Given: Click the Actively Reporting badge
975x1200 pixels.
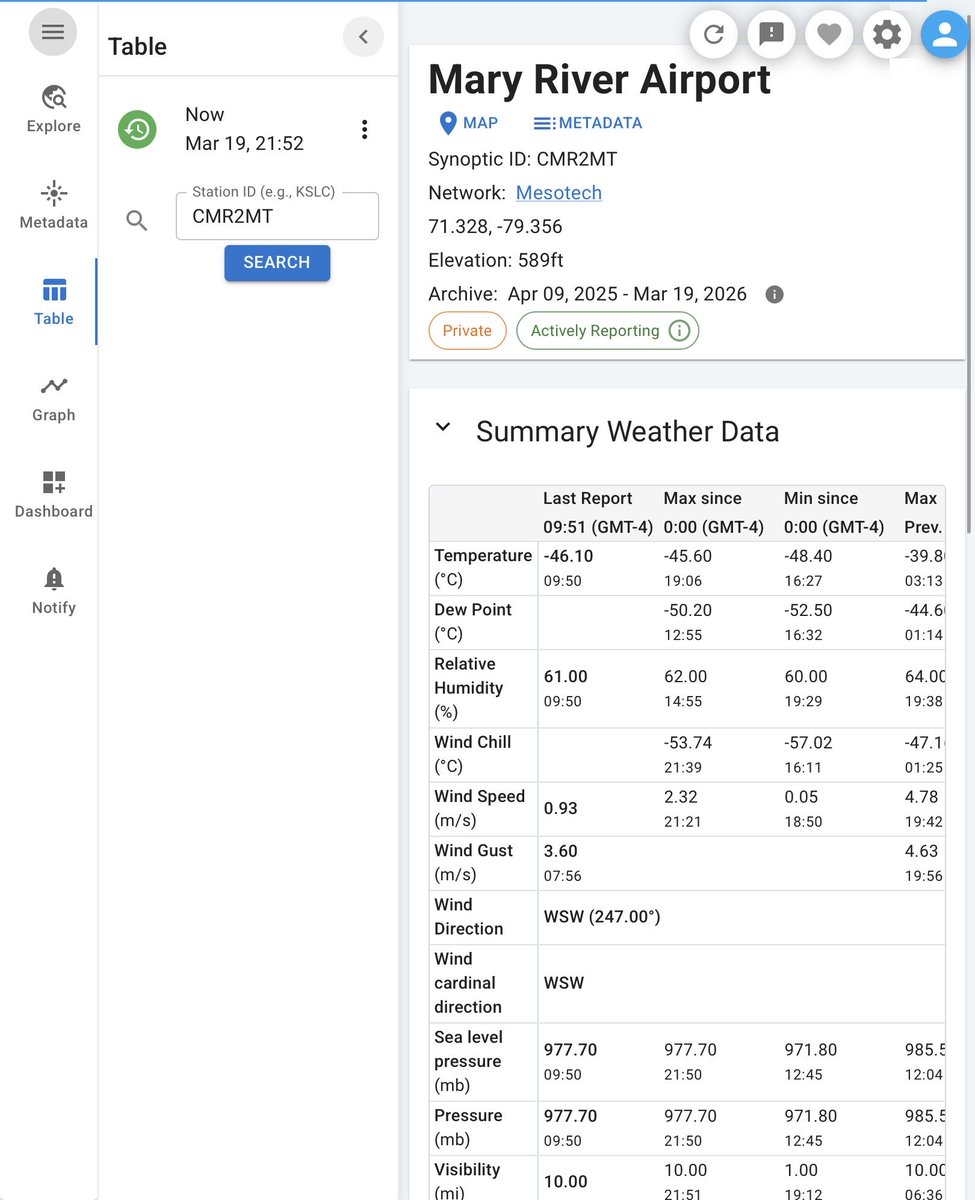Looking at the screenshot, I should (607, 331).
